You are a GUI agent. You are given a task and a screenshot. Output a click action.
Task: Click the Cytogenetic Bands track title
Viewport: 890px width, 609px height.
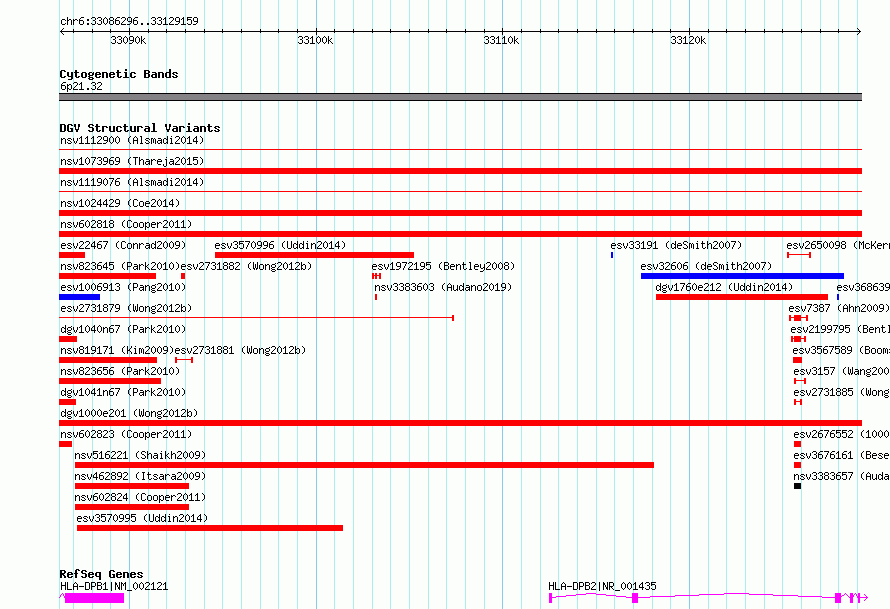[x=119, y=74]
